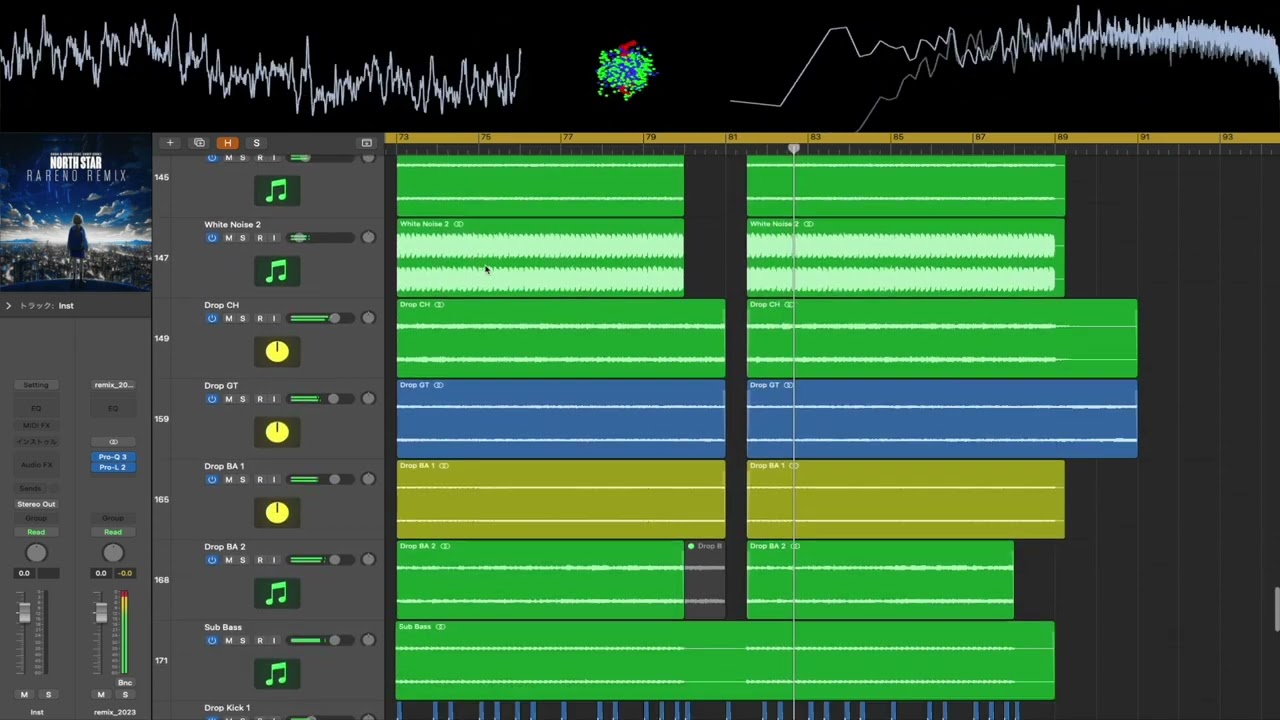This screenshot has height=720, width=1280.
Task: Open the Pro-Q 3 plugin
Action: click(x=113, y=457)
